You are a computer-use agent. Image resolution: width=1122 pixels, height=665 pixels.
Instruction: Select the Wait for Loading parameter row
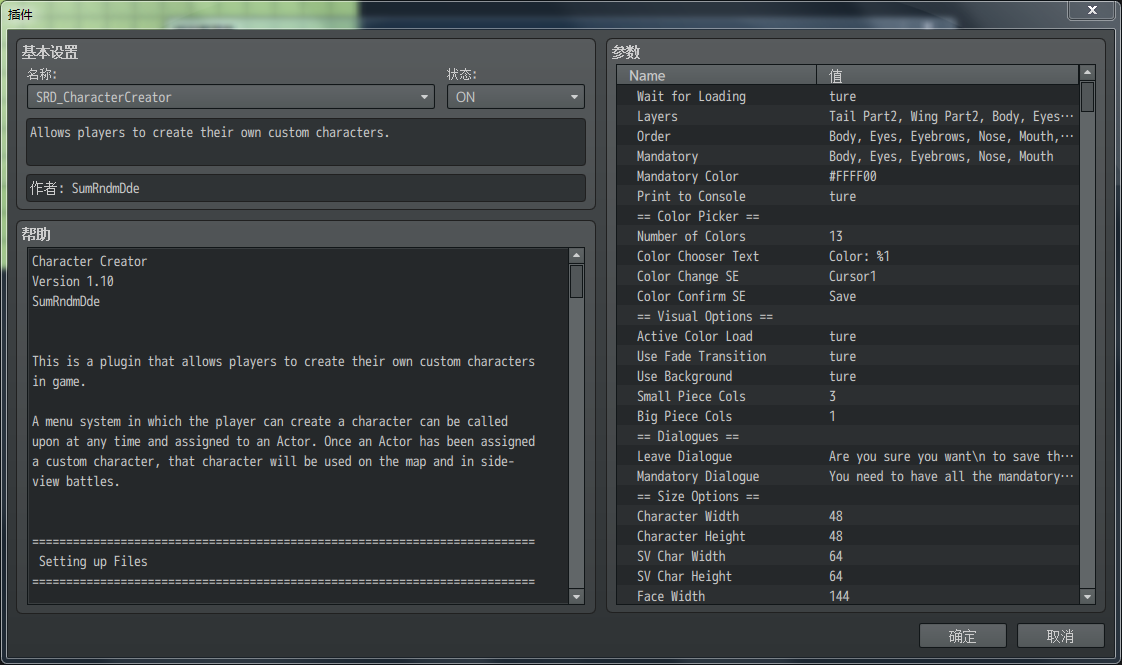point(848,96)
